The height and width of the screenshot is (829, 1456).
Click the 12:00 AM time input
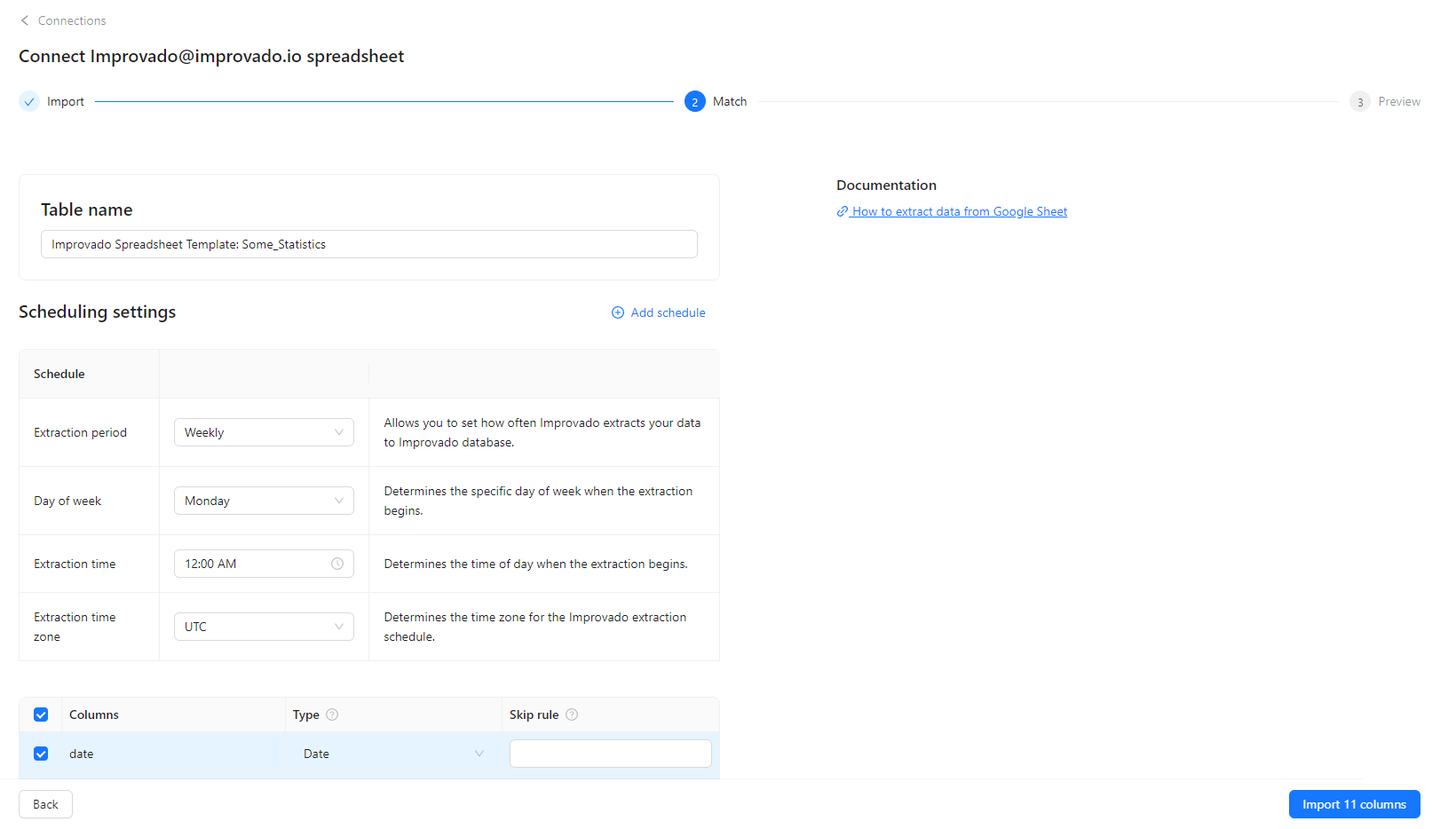click(264, 564)
